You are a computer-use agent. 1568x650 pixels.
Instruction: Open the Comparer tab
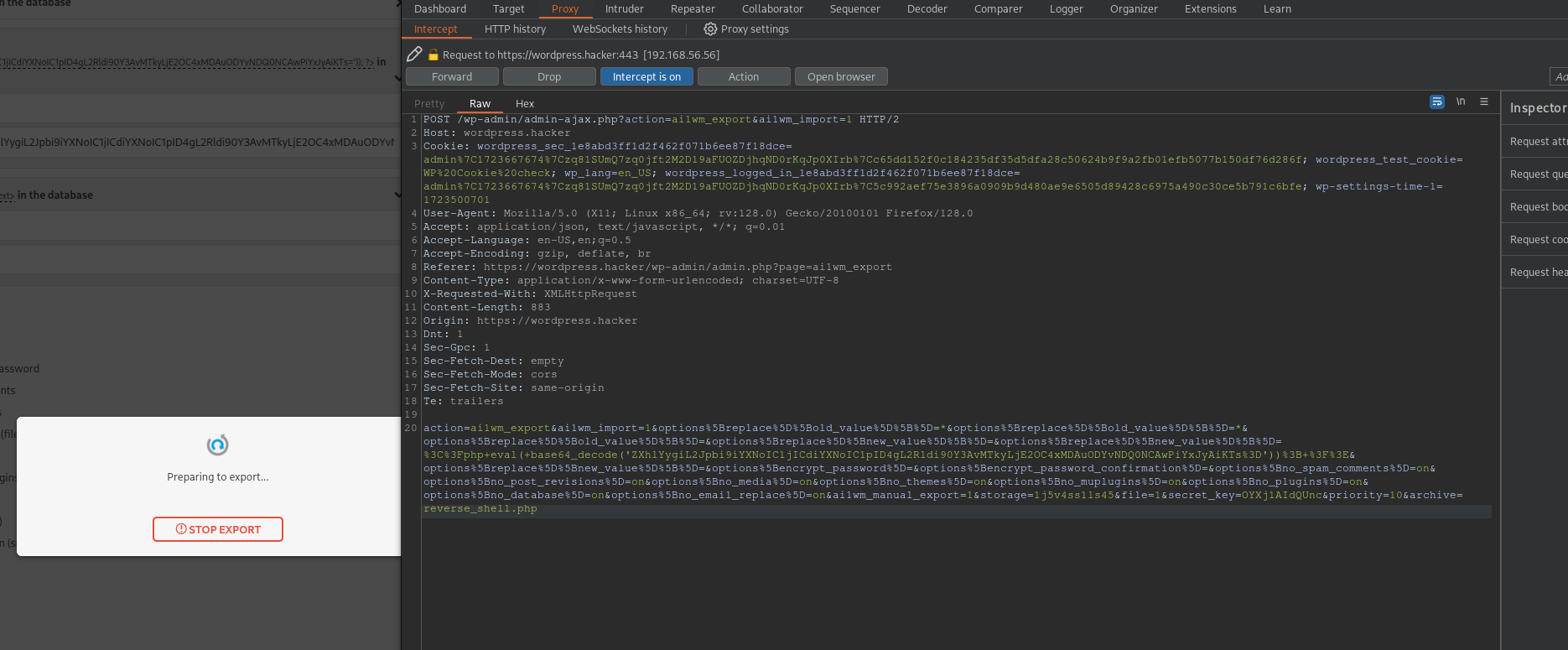(999, 9)
